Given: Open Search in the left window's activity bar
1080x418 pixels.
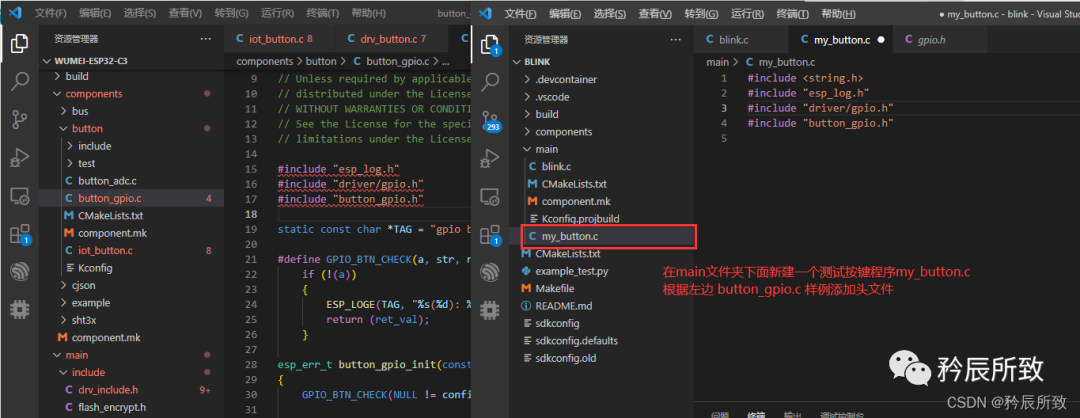Looking at the screenshot, I should pos(19,82).
